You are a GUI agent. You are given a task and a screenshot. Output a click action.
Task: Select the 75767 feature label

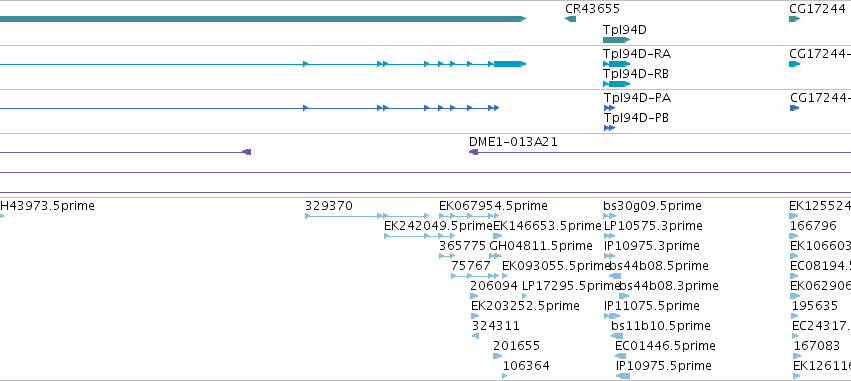point(471,266)
